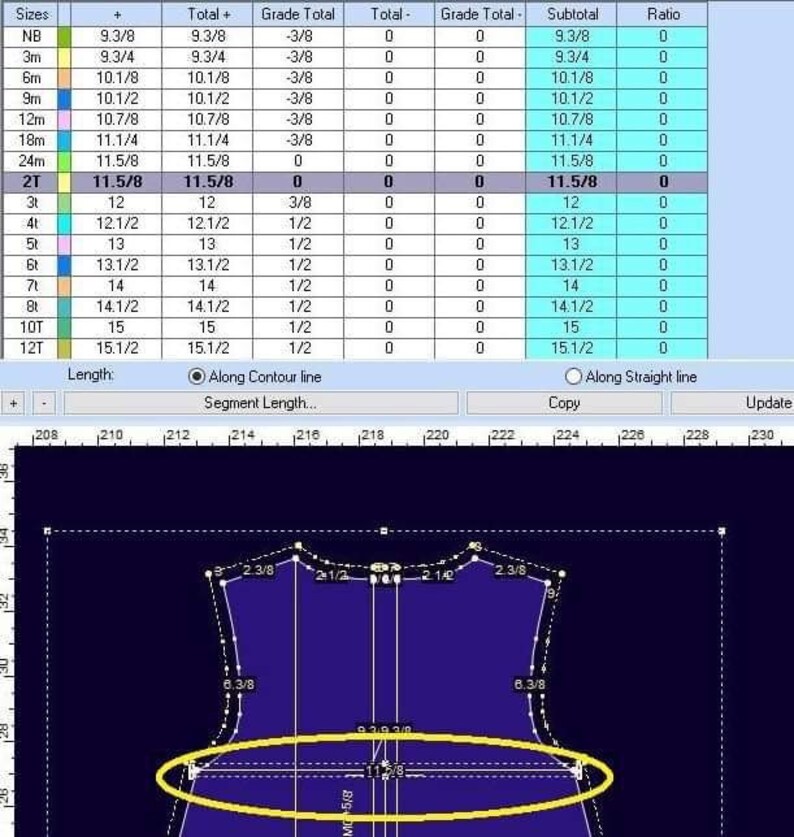
Task: Click the 10T size color swatch
Action: point(64,328)
